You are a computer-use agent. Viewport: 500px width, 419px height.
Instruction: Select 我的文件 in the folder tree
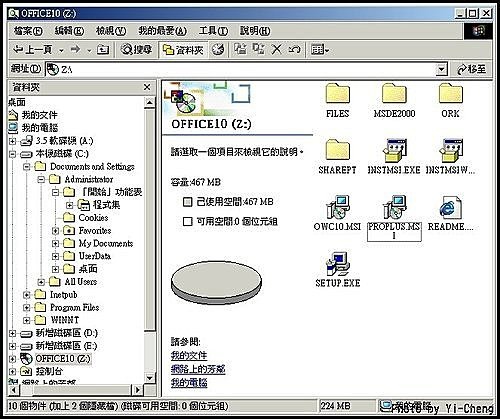tap(39, 115)
